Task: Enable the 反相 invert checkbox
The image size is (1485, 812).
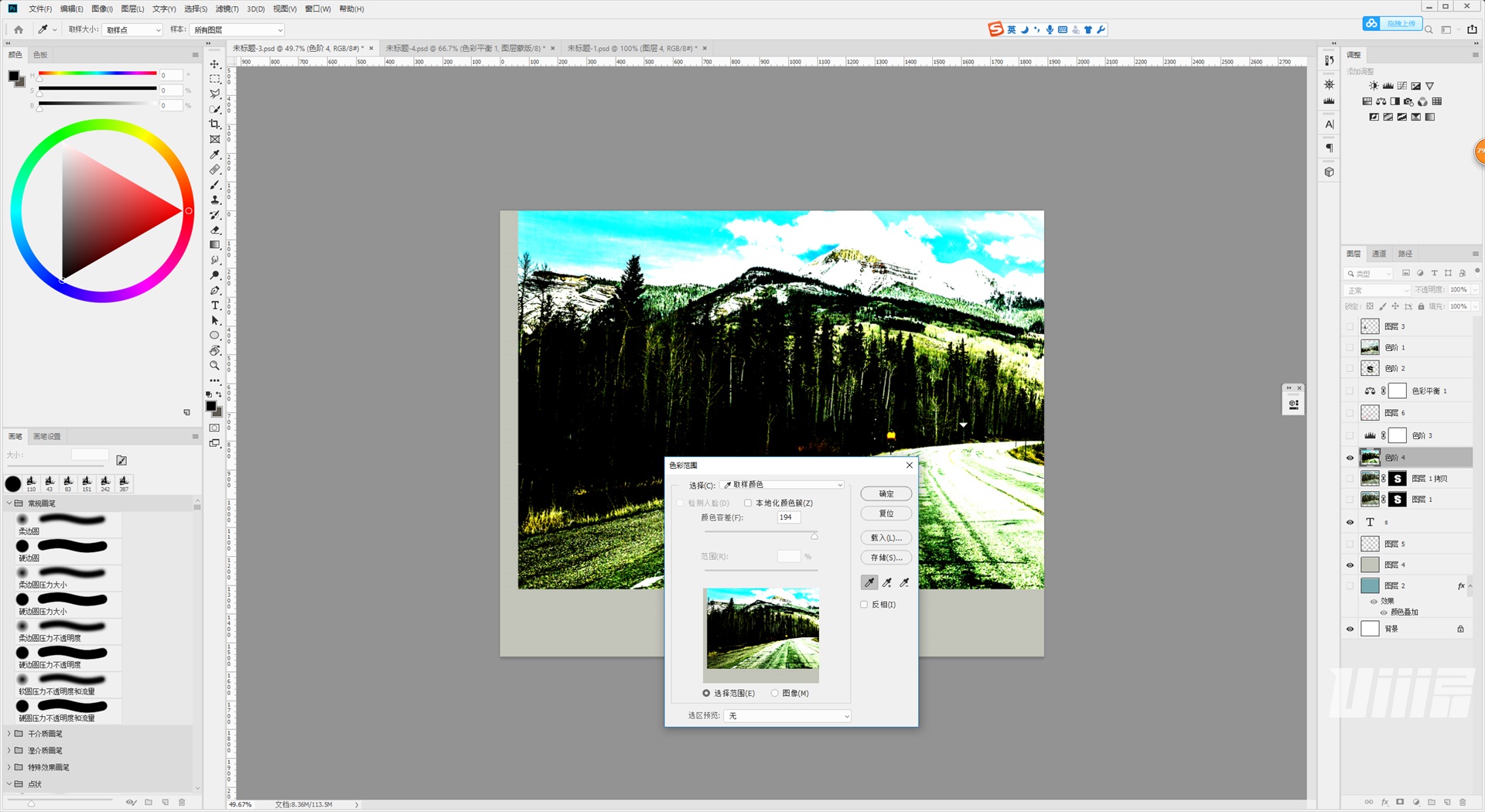Action: [864, 605]
